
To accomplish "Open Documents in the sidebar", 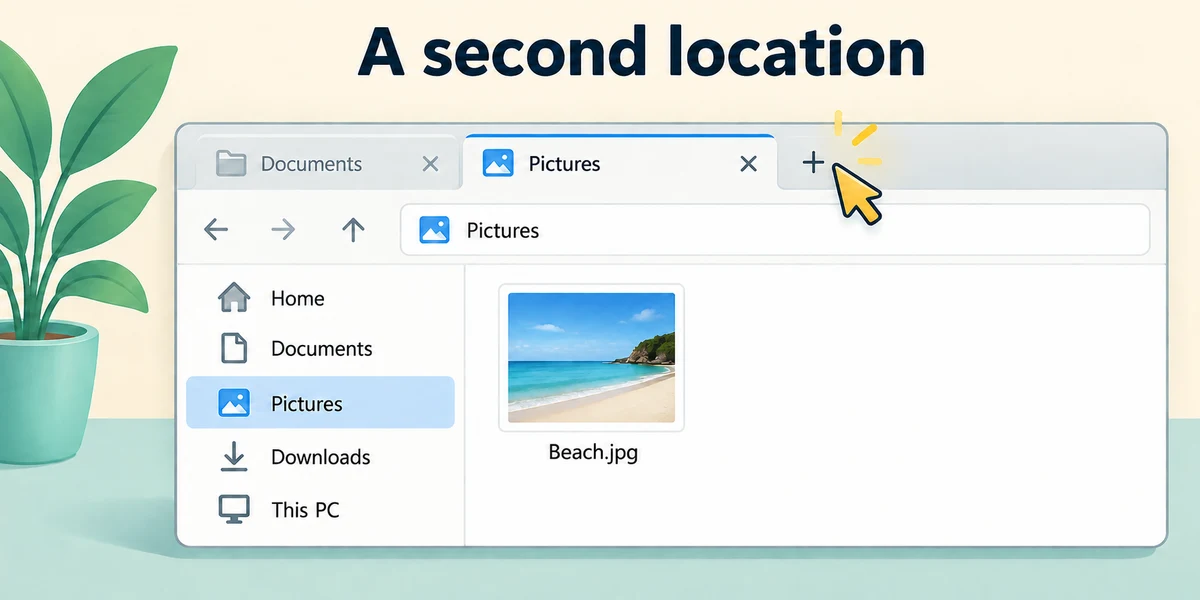I will pyautogui.click(x=320, y=349).
